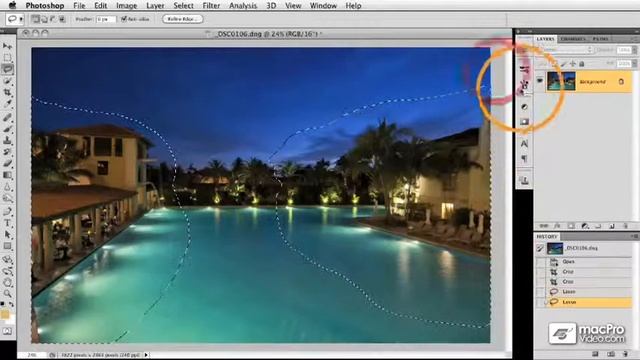Open the Masks panel from the dock
Screen dimensions: 640x360
[524, 122]
